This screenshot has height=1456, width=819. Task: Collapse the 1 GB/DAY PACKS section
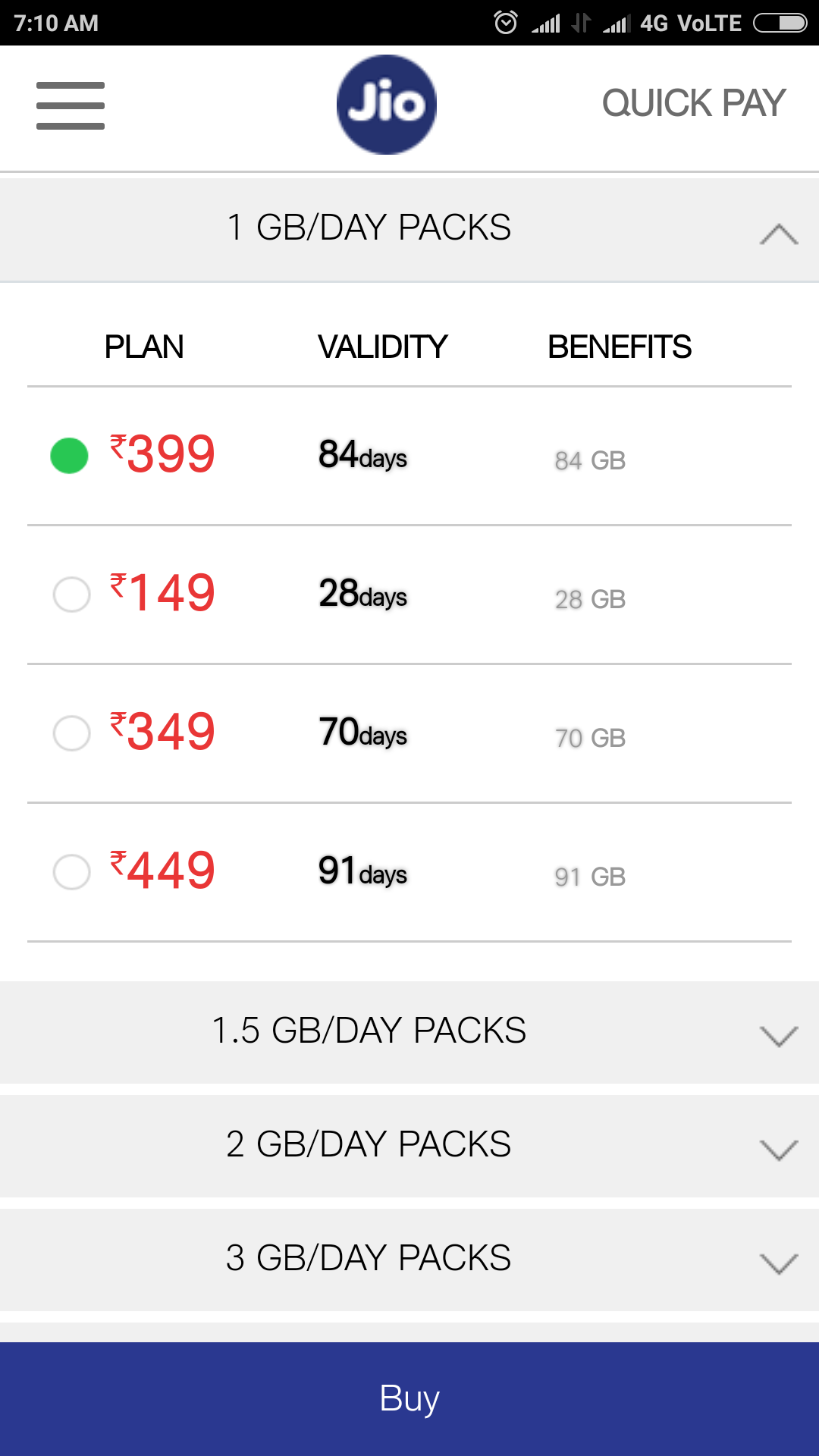779,234
